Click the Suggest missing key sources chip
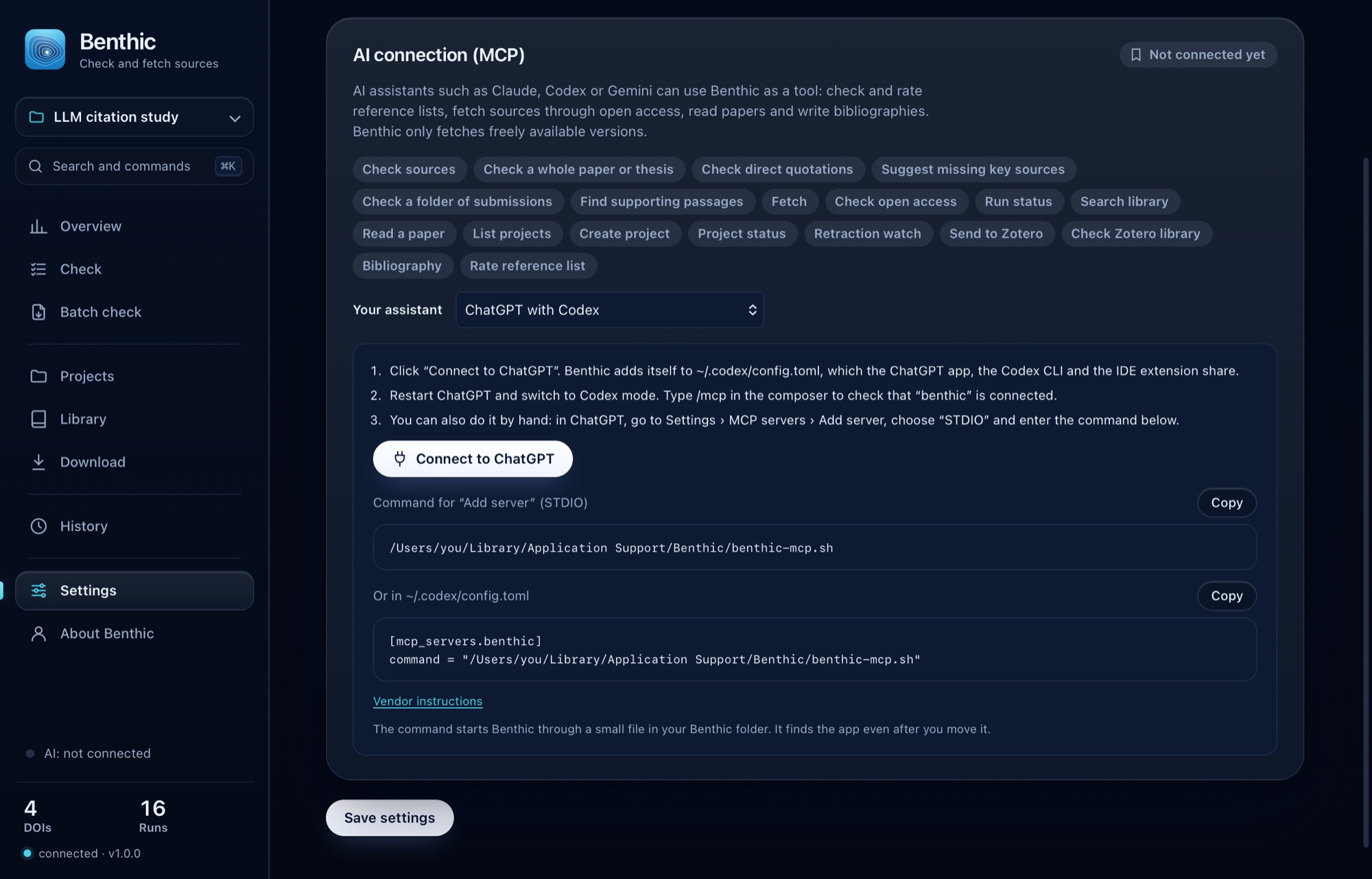Screen dimensions: 1372x879 coord(973,169)
